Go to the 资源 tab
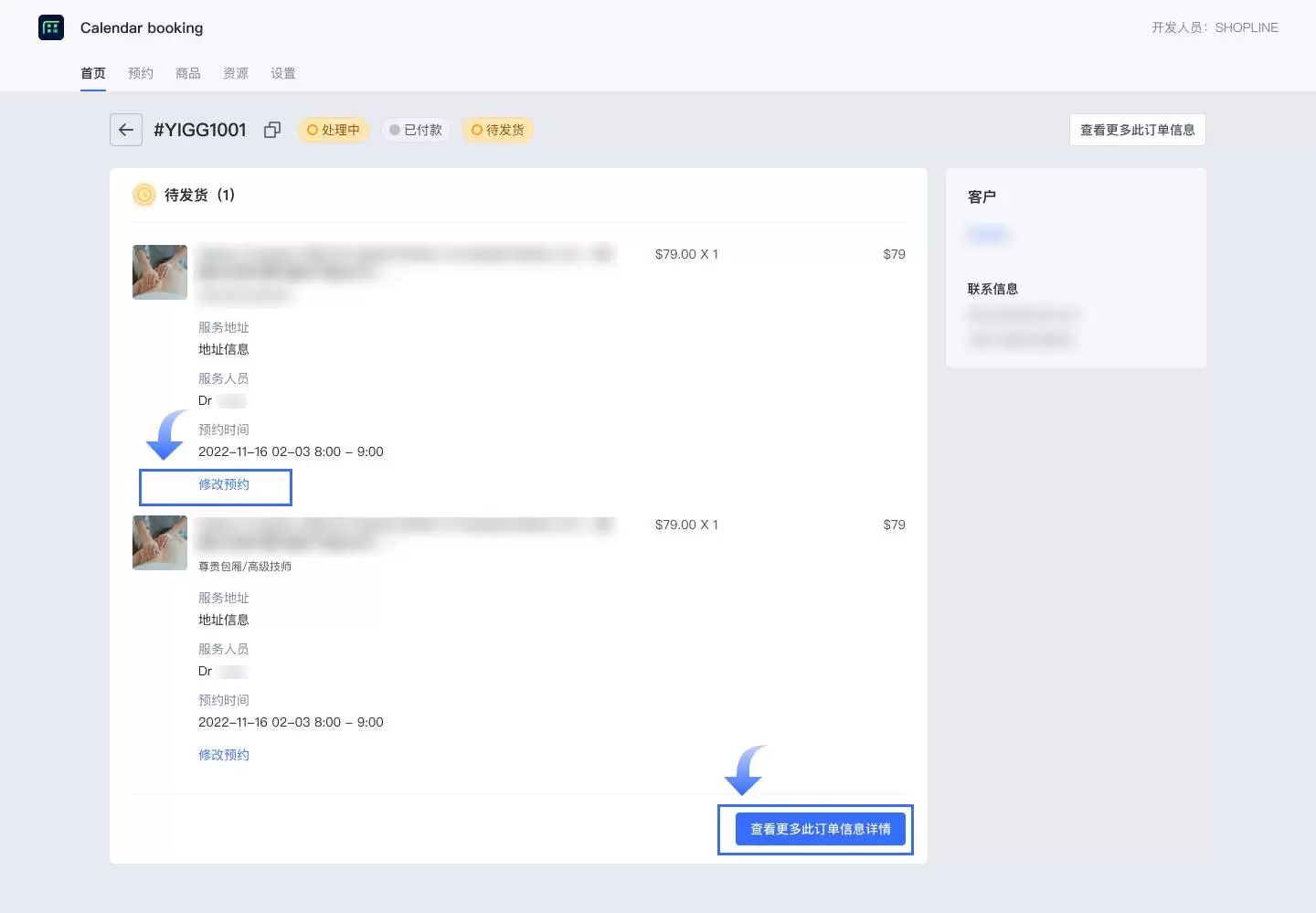 pyautogui.click(x=236, y=73)
